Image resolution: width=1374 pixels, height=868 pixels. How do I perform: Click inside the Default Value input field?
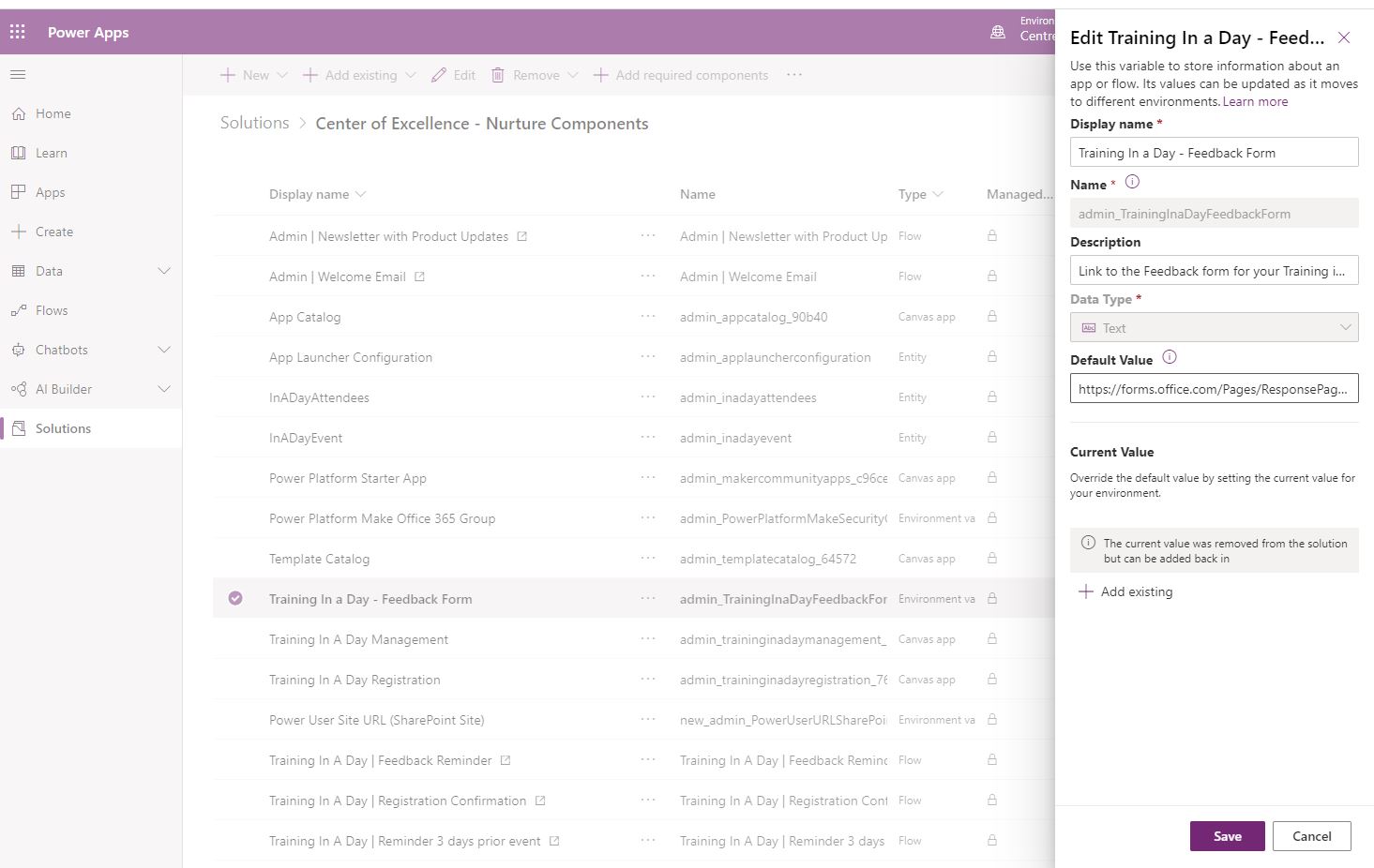click(x=1214, y=388)
